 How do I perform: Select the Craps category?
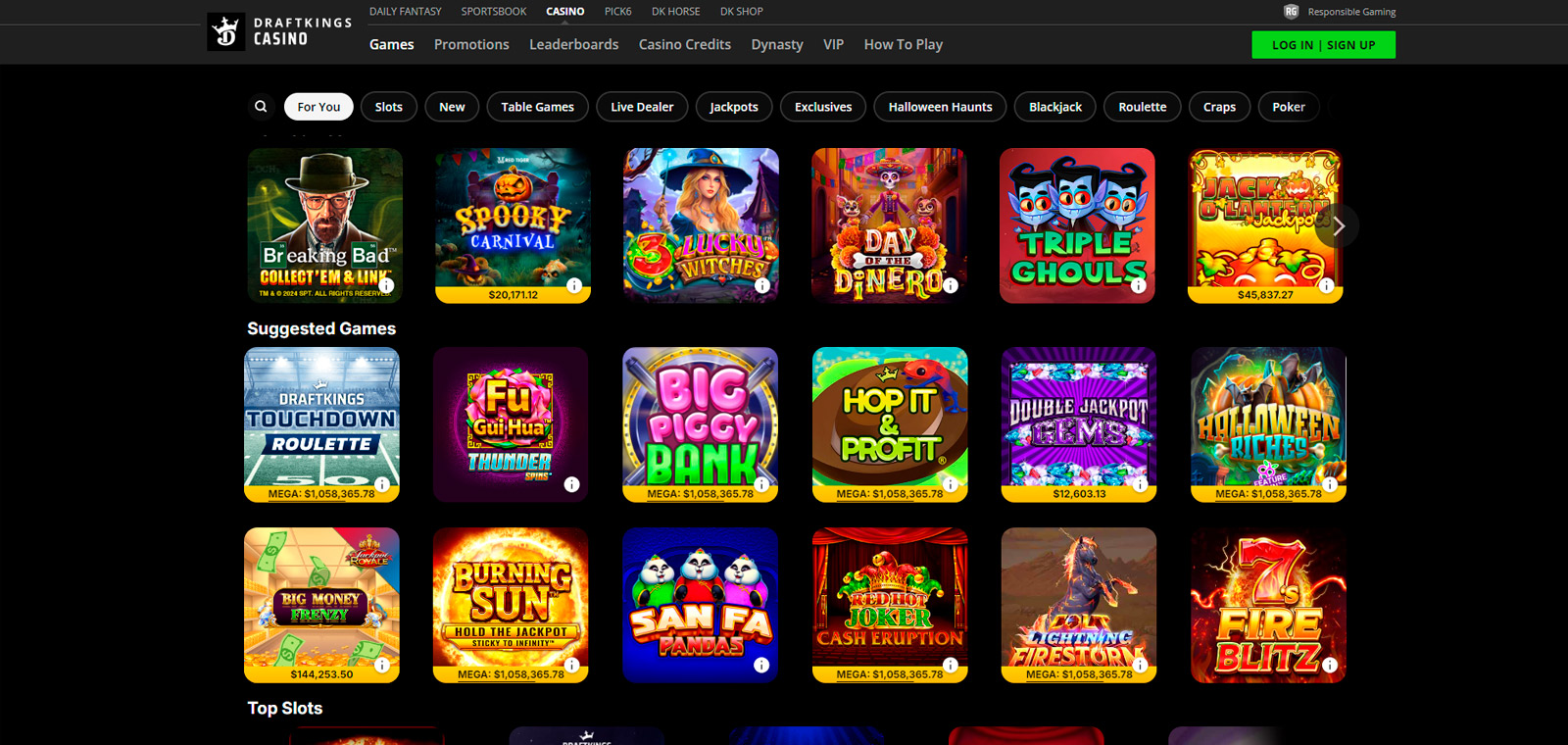pyautogui.click(x=1219, y=107)
